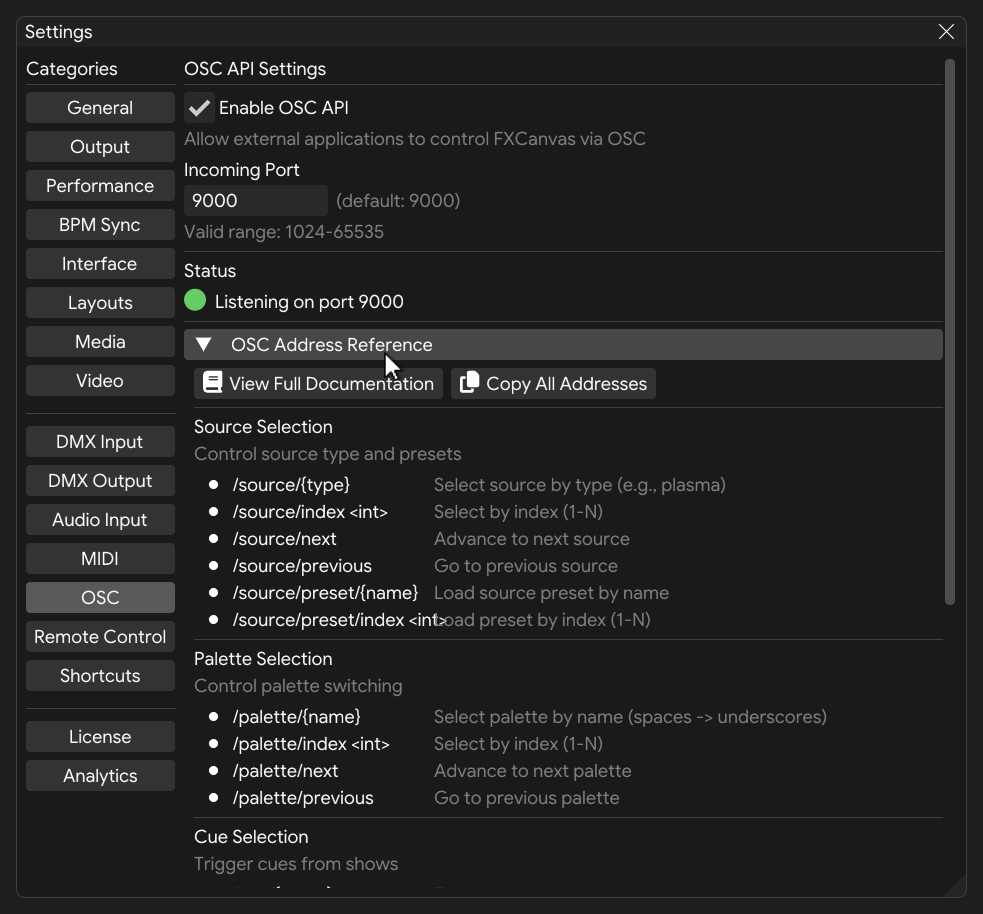Click 'Go to previous source' description
Image resolution: width=983 pixels, height=914 pixels.
[x=526, y=565]
